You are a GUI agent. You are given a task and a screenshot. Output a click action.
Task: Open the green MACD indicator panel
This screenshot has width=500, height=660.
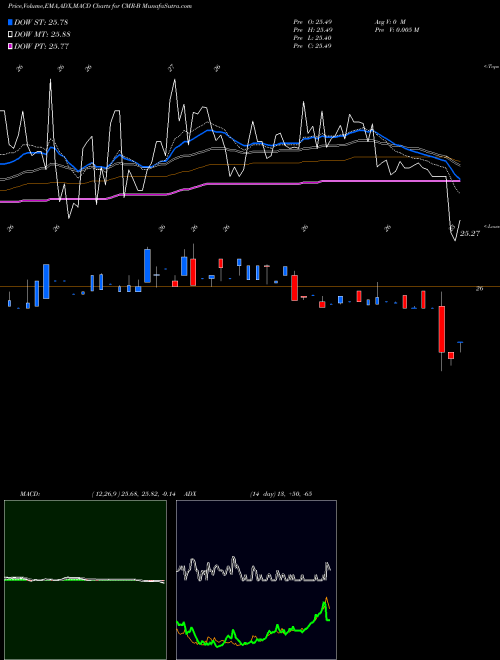[x=85, y=580]
